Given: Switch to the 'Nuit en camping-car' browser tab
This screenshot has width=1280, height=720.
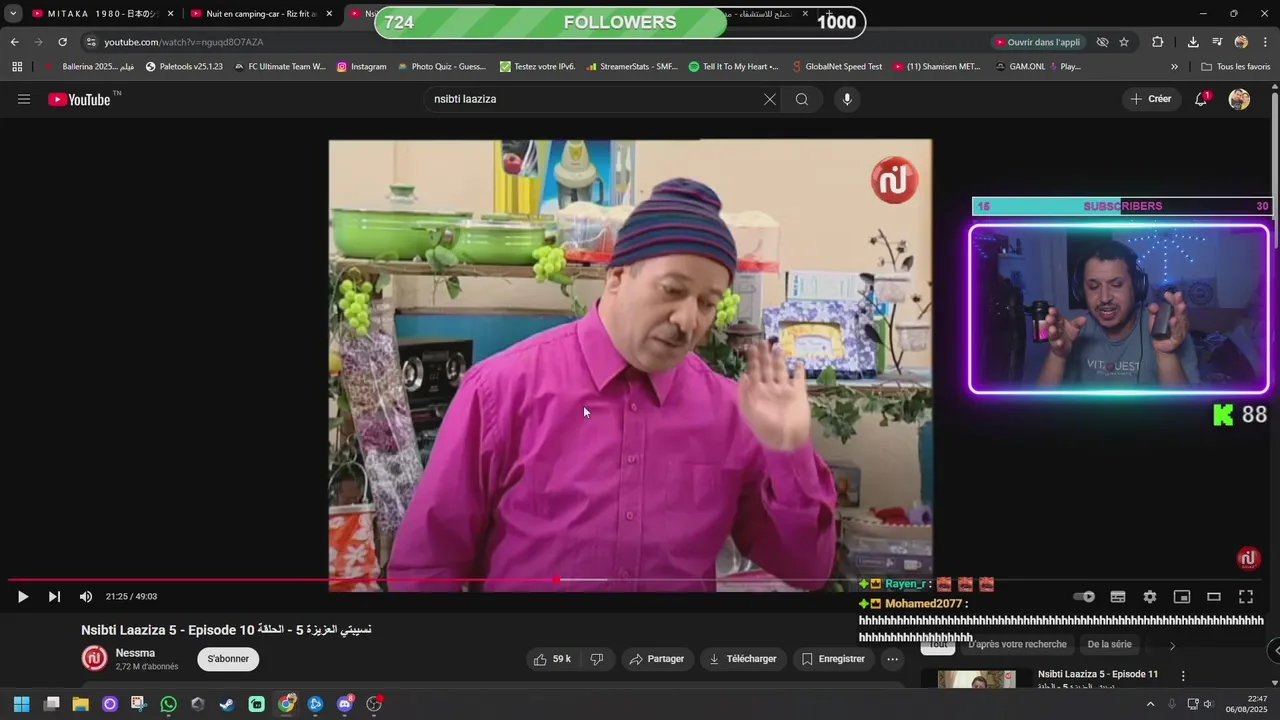Looking at the screenshot, I should 262,14.
